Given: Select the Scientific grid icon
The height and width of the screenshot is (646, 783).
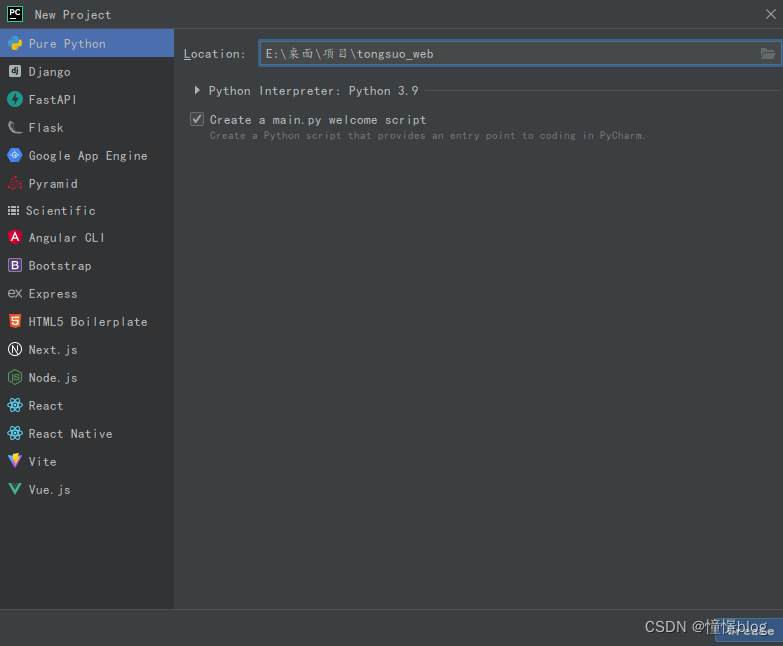Looking at the screenshot, I should coord(13,211).
